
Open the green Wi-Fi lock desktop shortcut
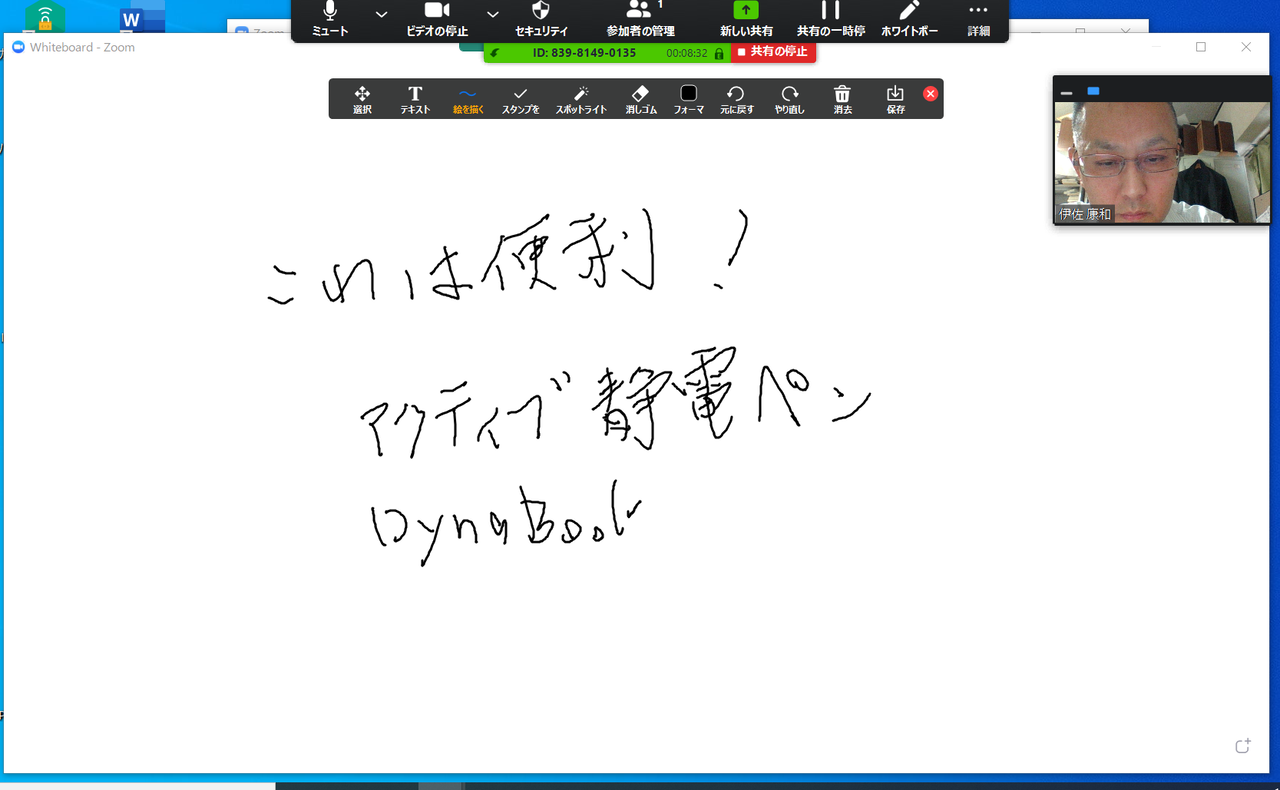pyautogui.click(x=45, y=18)
